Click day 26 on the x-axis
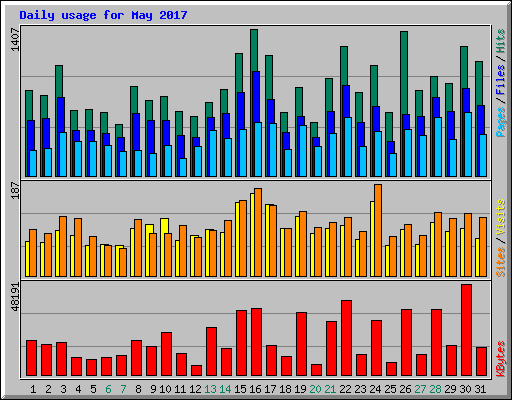Image resolution: width=512 pixels, height=400 pixels. (x=405, y=389)
